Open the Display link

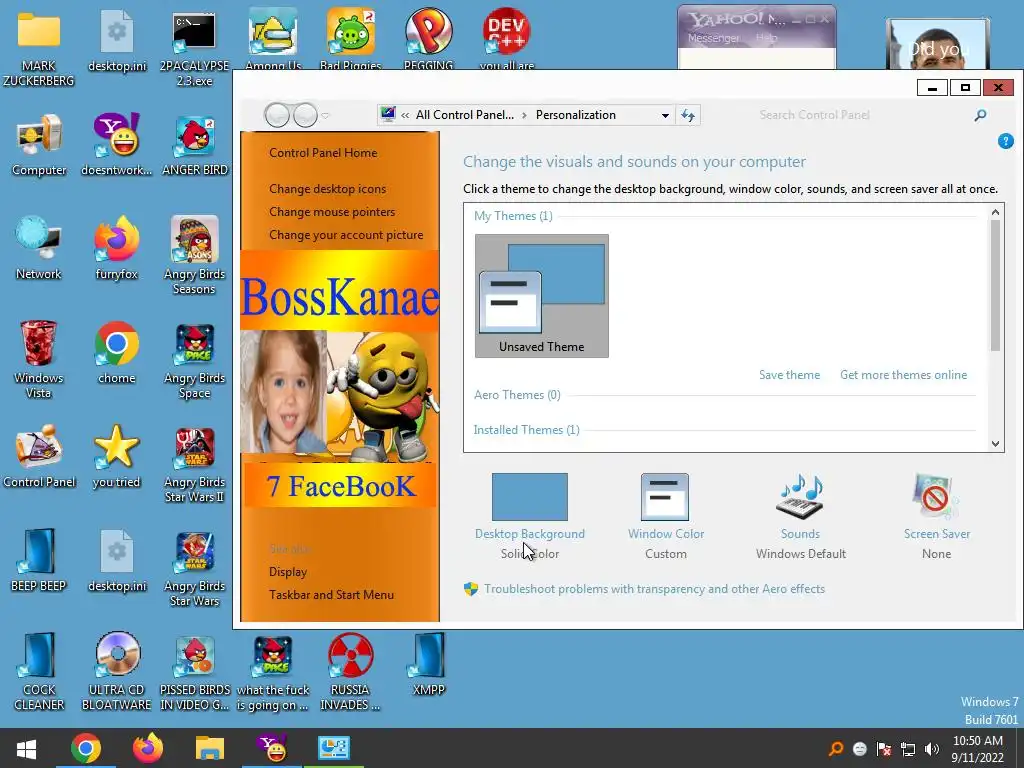pos(288,572)
